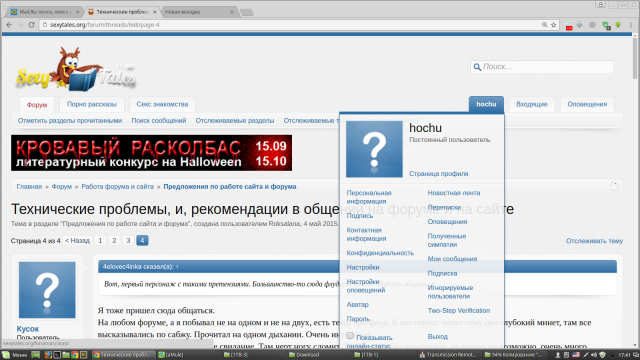Select 'Пароль' in the account menu
This screenshot has width=640, height=360.
[358, 319]
